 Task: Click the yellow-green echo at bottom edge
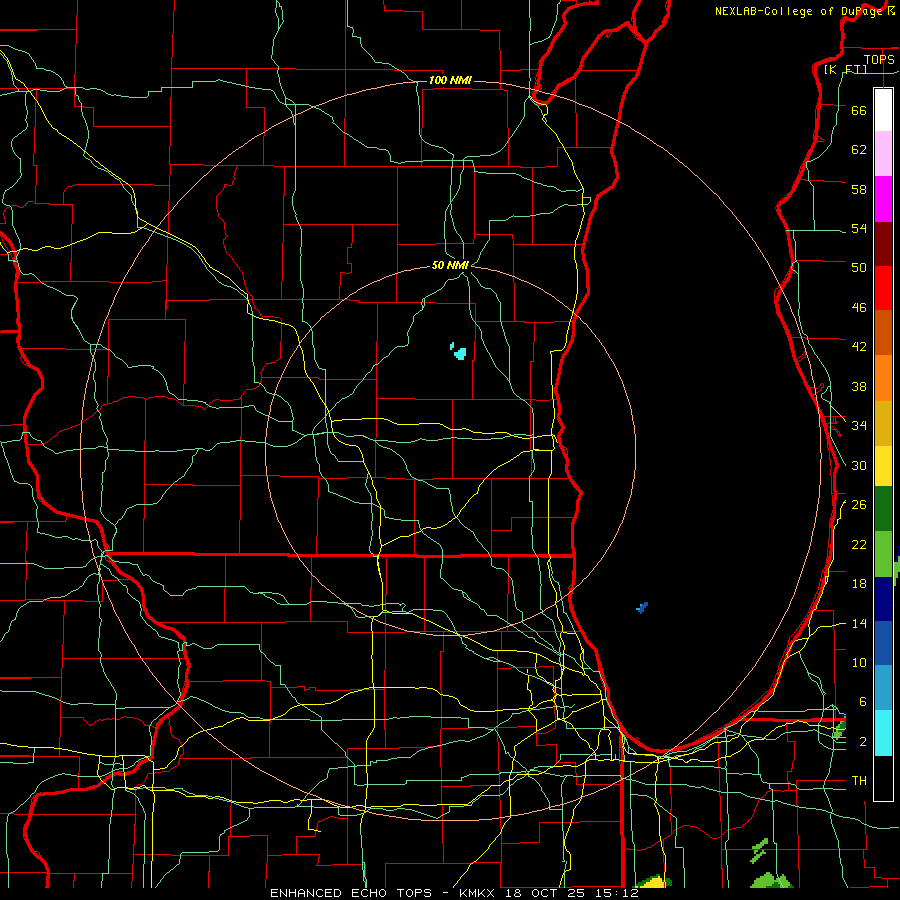tap(654, 882)
